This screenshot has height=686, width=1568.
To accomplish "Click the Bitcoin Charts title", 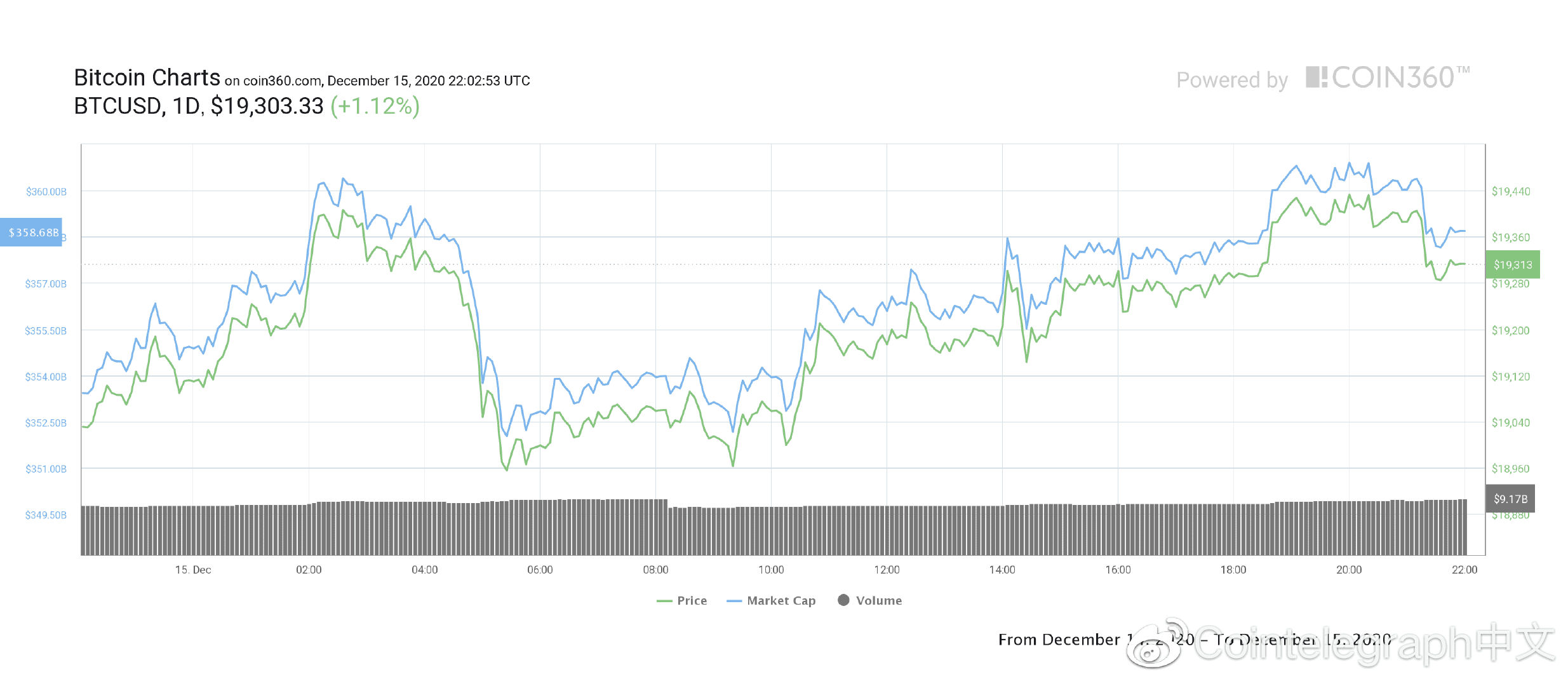I will [x=147, y=77].
